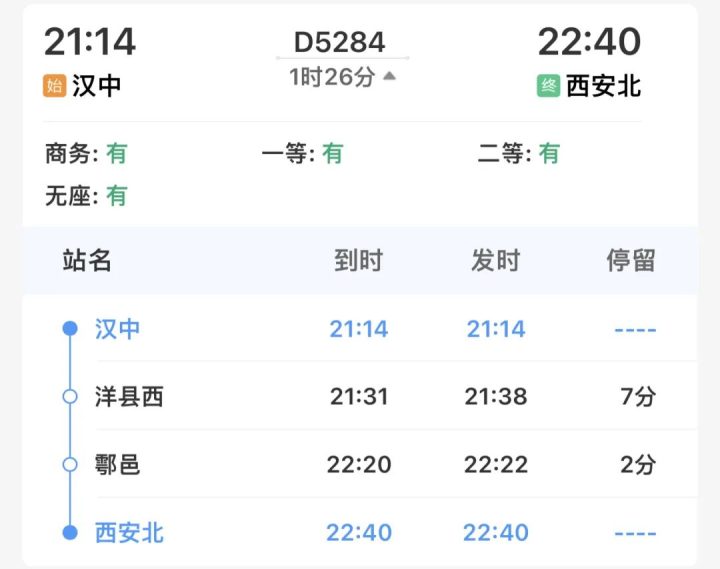The height and width of the screenshot is (569, 720).
Task: Select train number D5284
Action: click(339, 42)
